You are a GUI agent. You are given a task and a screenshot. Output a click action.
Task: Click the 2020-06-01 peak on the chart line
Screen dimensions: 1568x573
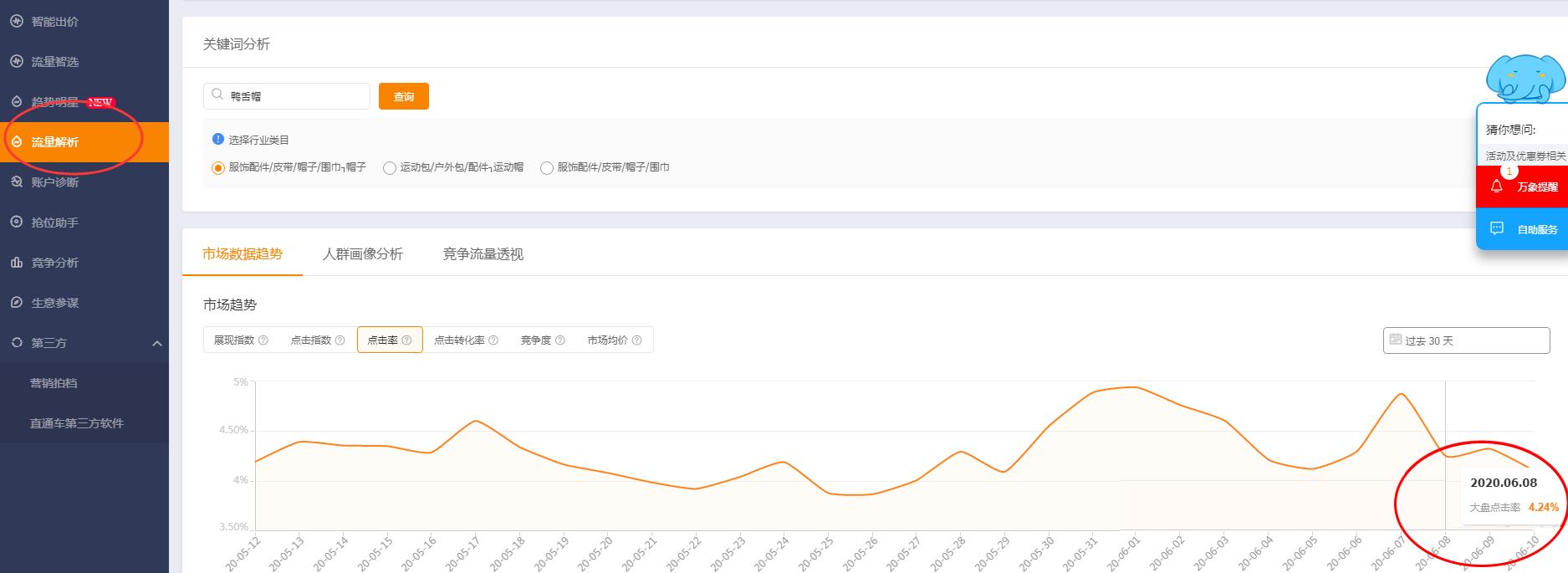pyautogui.click(x=1133, y=387)
